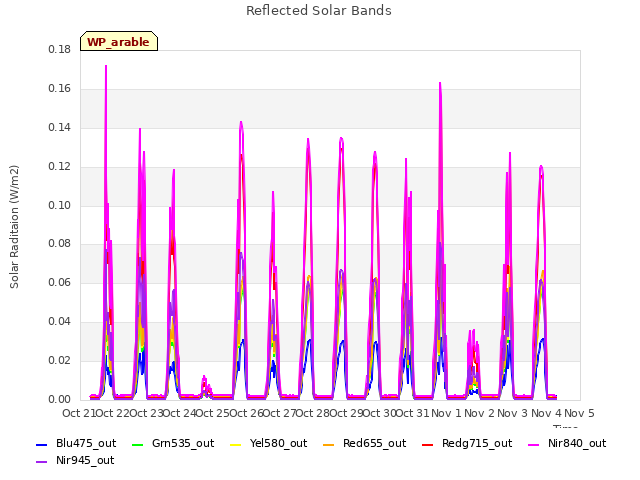Click the Nov 5 x-axis date label
This screenshot has width=640, height=480.
pos(579,413)
